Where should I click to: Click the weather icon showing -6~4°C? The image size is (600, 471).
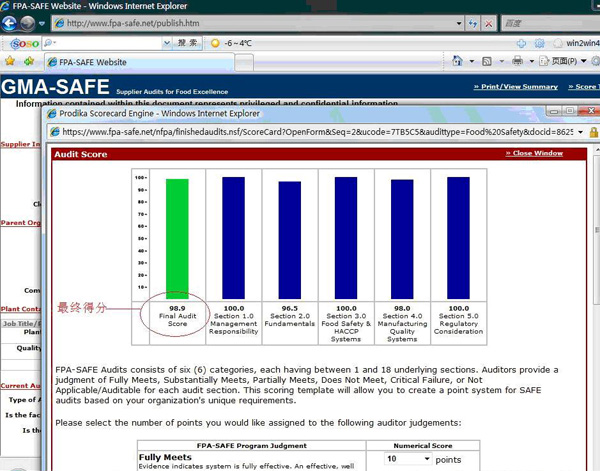[x=214, y=43]
